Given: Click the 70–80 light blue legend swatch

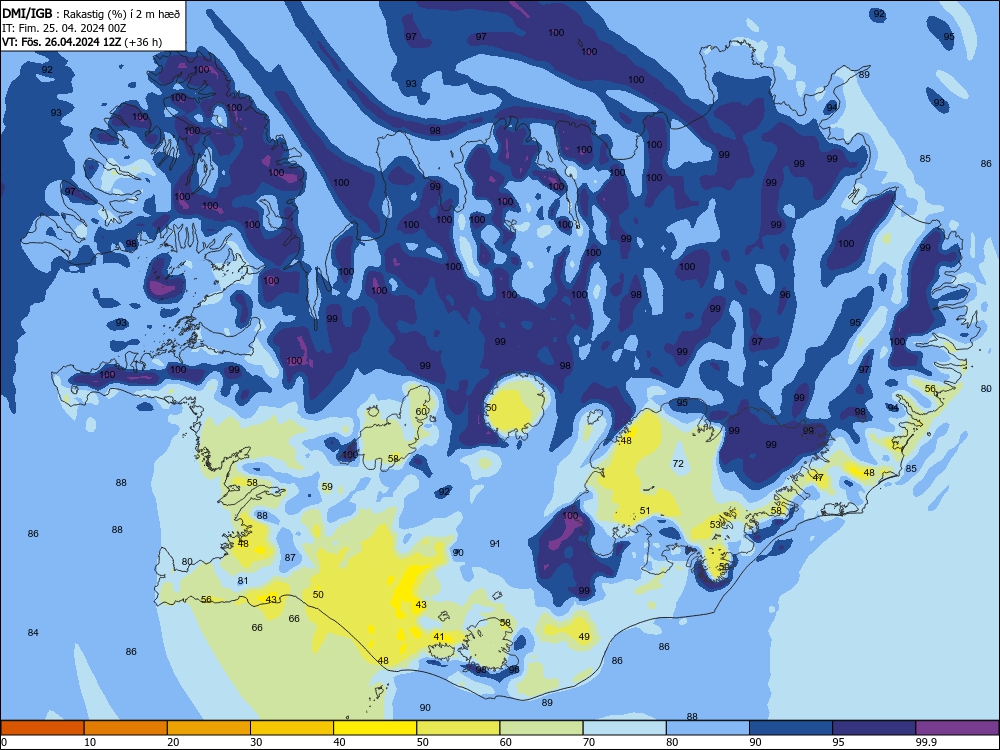Looking at the screenshot, I should [624, 728].
